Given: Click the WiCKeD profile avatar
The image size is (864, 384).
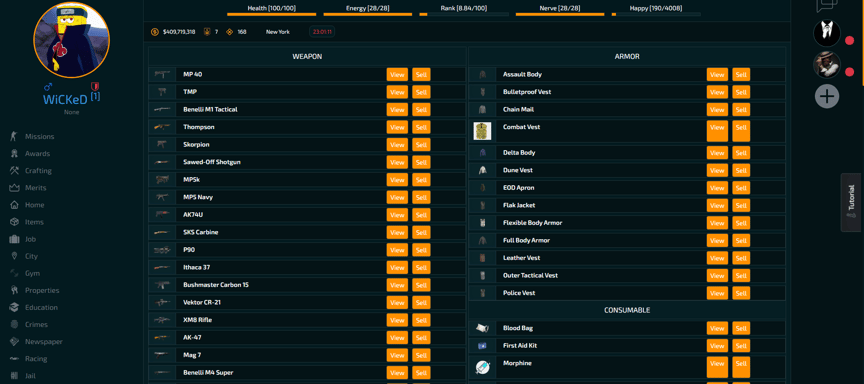Looking at the screenshot, I should (71, 40).
